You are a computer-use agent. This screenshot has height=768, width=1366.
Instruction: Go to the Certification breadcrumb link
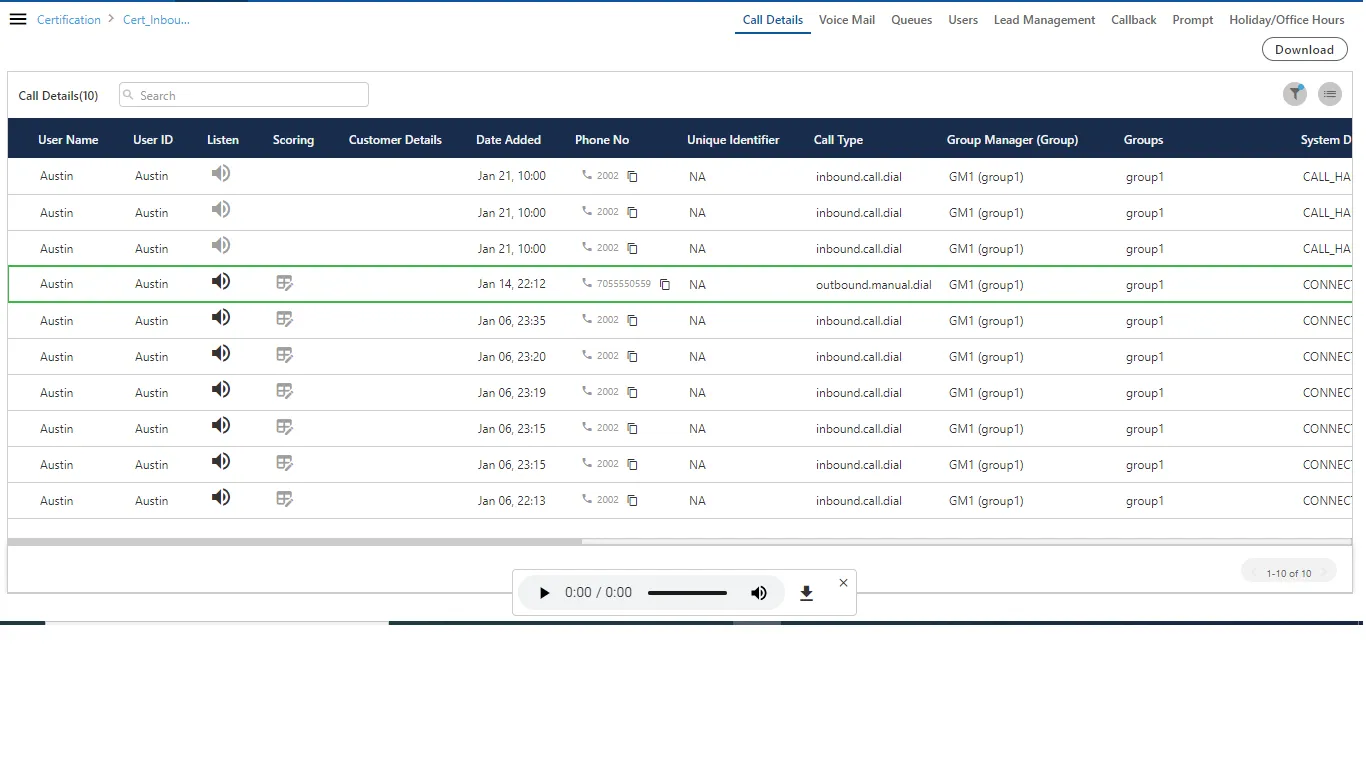(x=69, y=20)
